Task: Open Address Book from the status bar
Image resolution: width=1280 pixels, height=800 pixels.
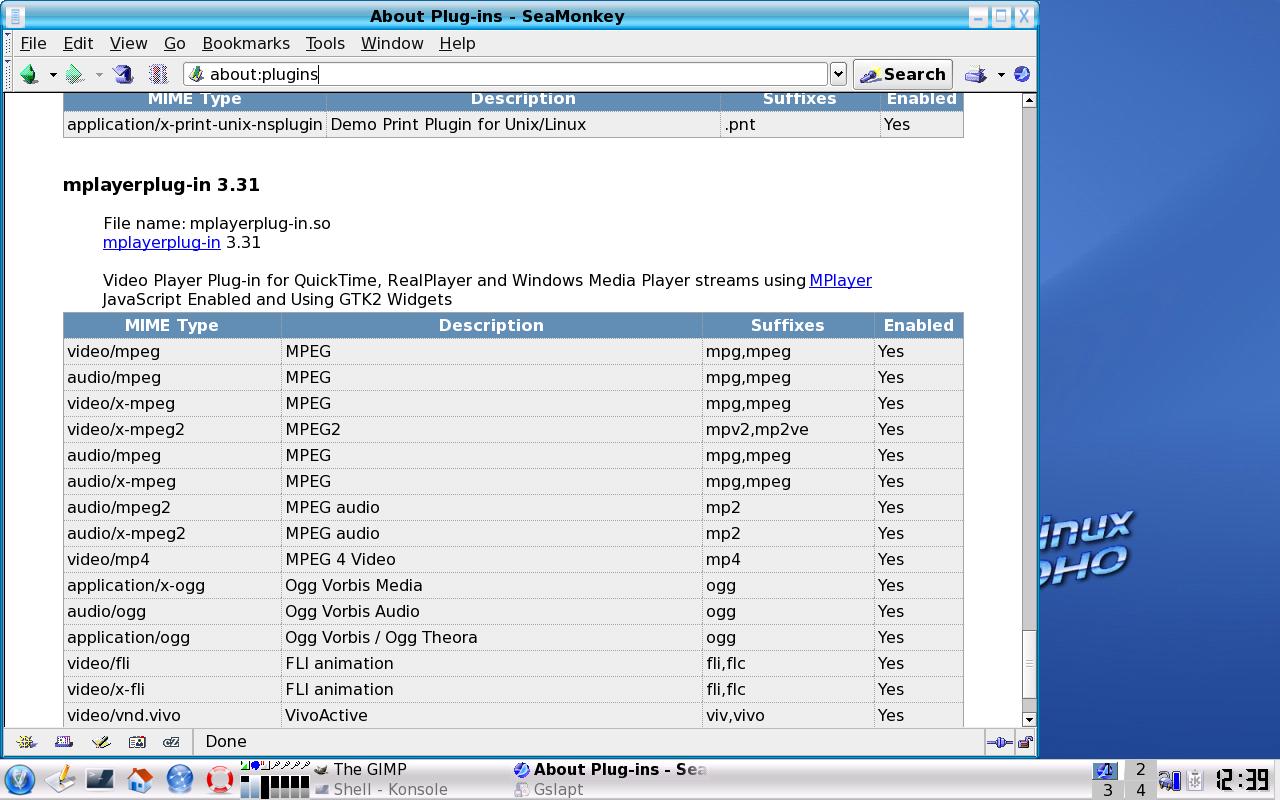Action: [137, 742]
